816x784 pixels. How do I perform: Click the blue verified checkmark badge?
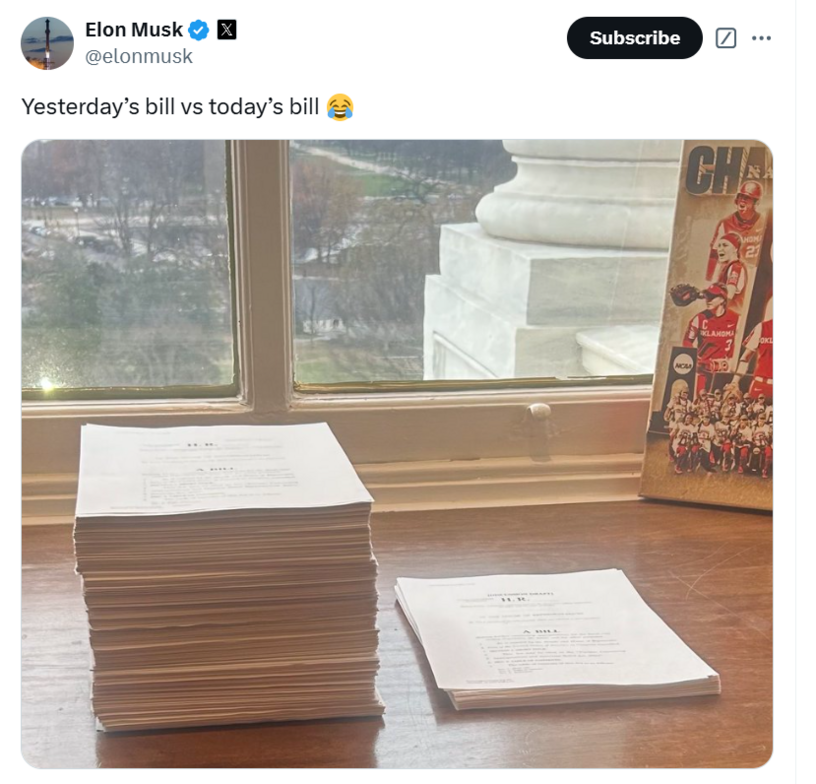coord(198,30)
